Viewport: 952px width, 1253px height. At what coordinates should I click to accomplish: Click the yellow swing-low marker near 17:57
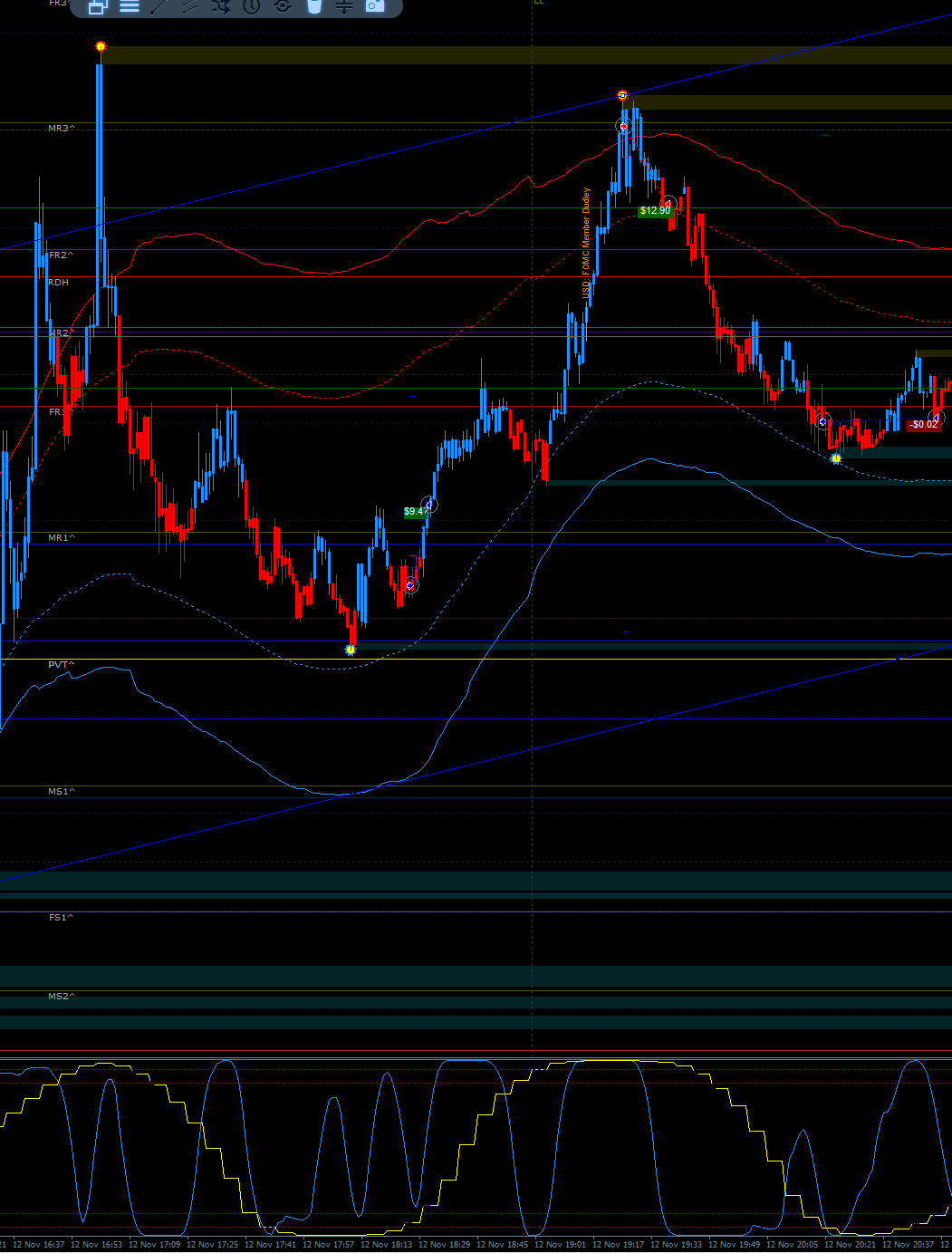click(351, 650)
